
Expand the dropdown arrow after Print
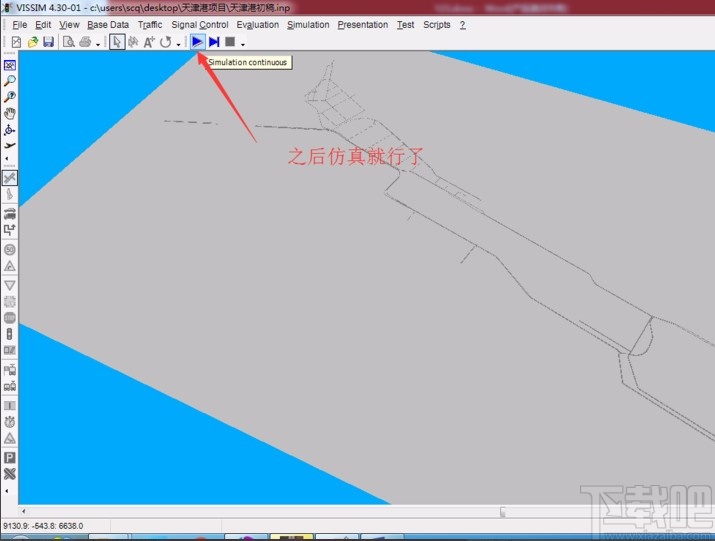coord(98,44)
